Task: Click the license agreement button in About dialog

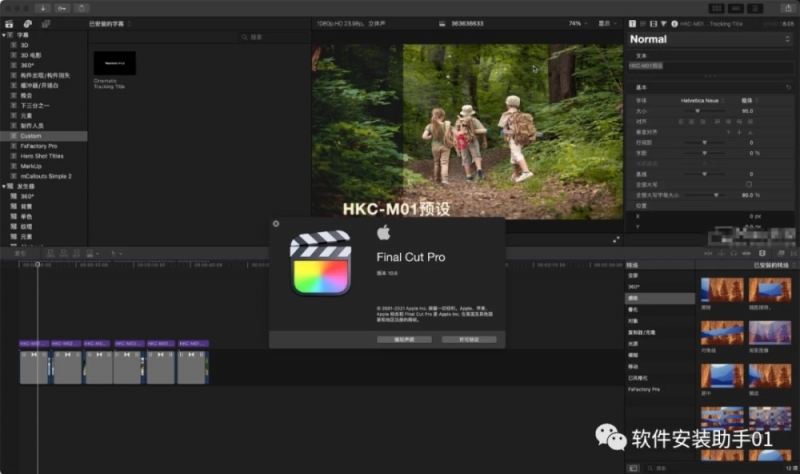Action: point(469,339)
